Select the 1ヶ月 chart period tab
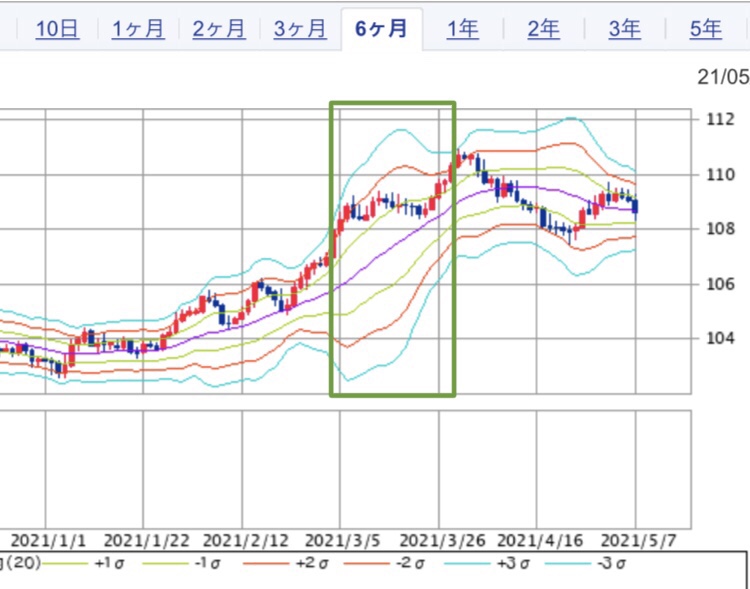The width and height of the screenshot is (750, 589). 138,29
